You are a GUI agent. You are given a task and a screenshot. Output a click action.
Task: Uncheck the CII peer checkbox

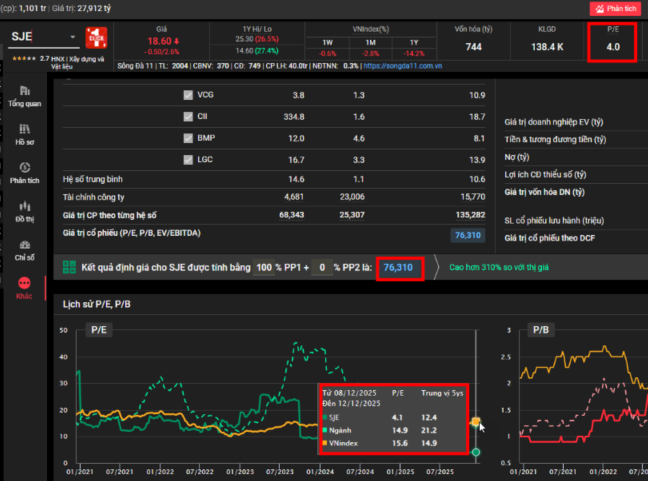(188, 117)
